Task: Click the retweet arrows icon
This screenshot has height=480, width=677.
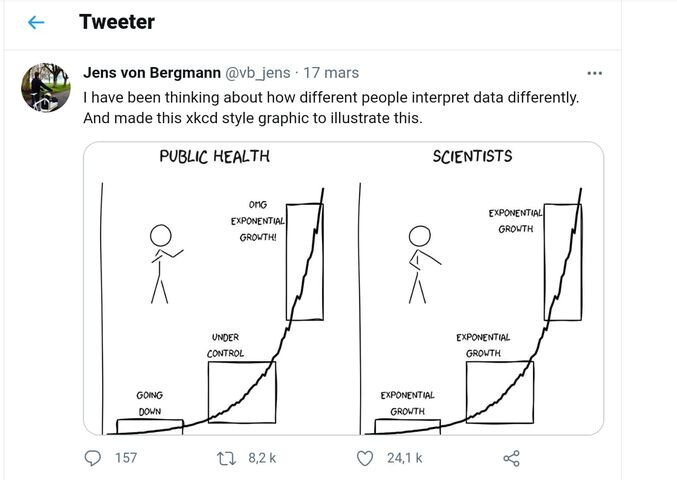Action: (x=228, y=458)
